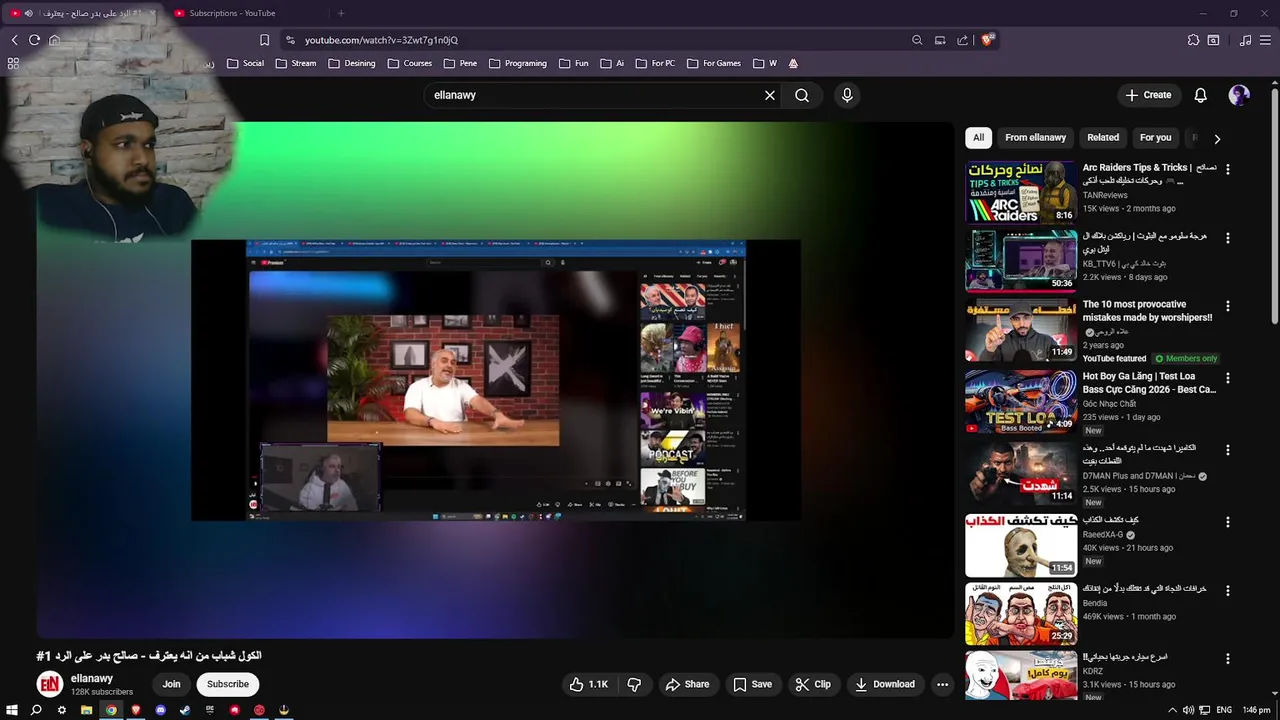This screenshot has height=720, width=1280.
Task: Open a new browser tab with plus
Action: [x=341, y=13]
